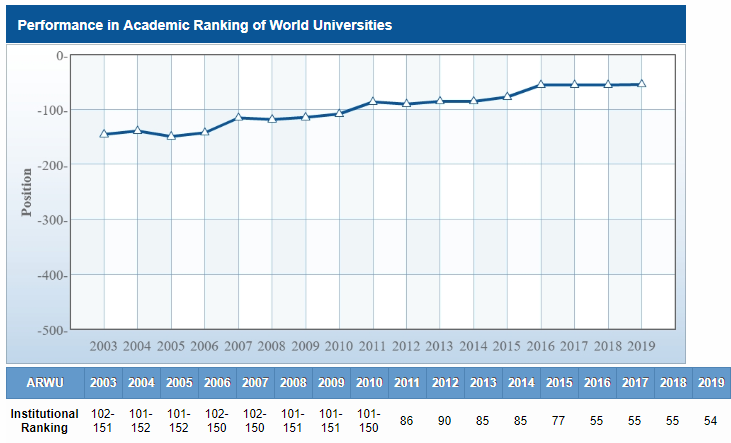The width and height of the screenshot is (731, 443).
Task: Click the 2003 column header in table
Action: tap(103, 383)
